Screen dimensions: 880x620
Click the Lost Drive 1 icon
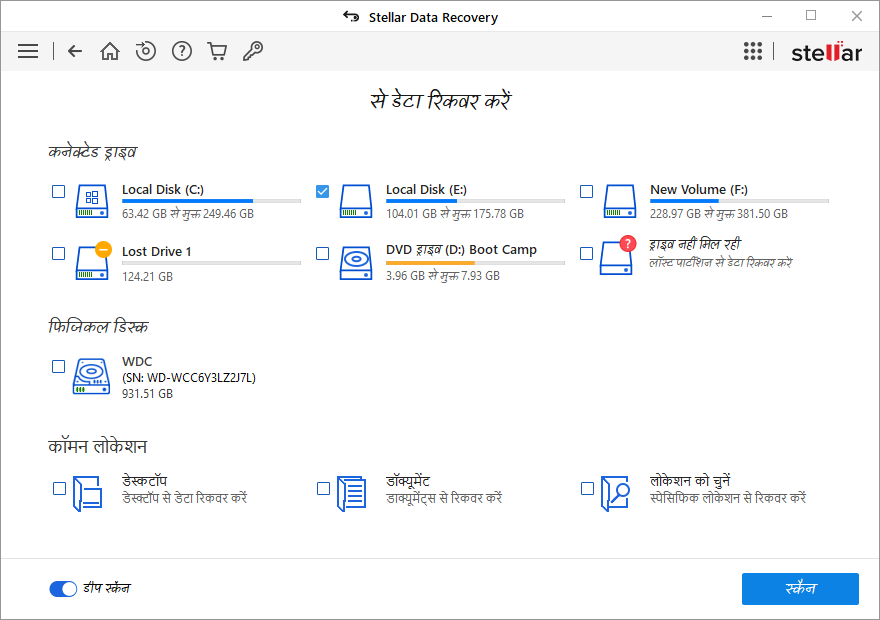click(x=92, y=261)
